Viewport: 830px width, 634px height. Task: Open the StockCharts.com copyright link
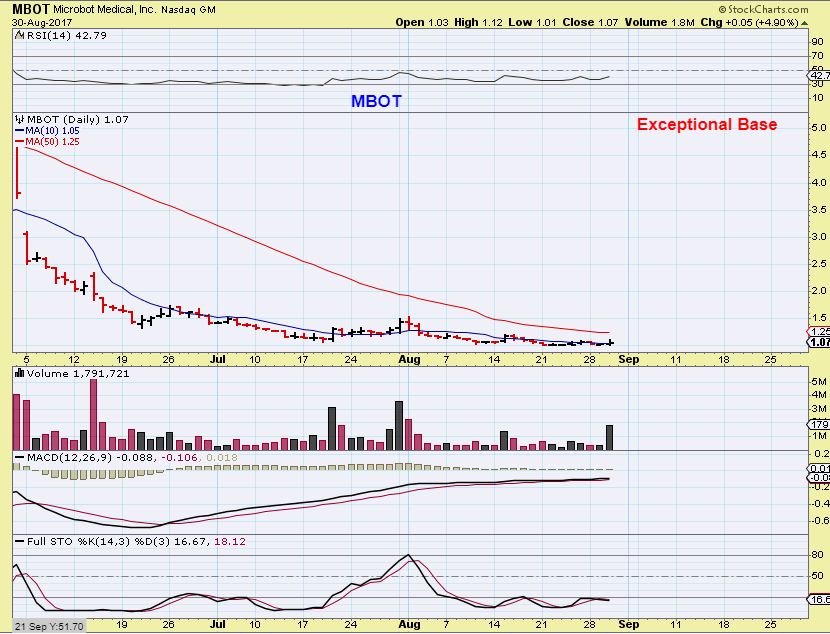click(763, 9)
